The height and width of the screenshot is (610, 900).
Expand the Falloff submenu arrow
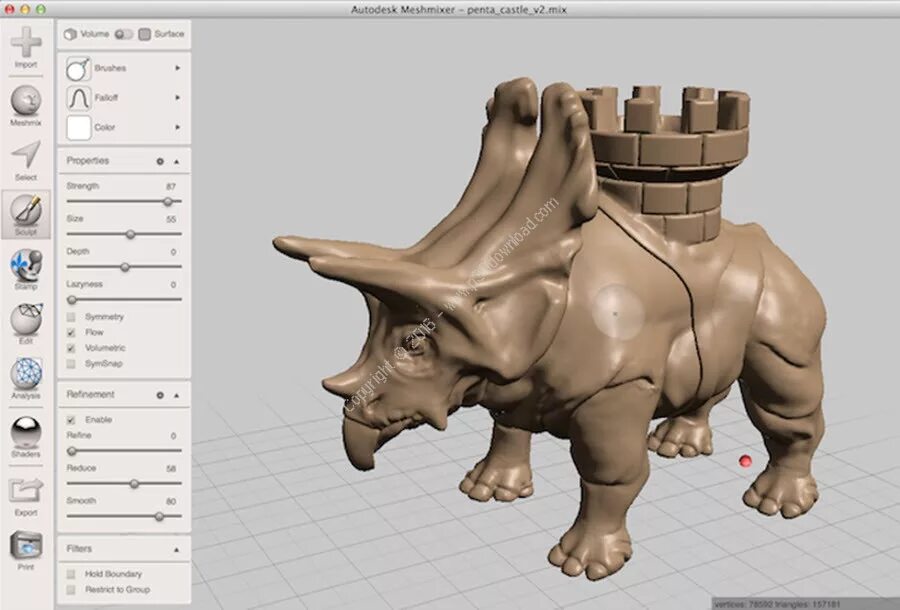click(x=177, y=98)
